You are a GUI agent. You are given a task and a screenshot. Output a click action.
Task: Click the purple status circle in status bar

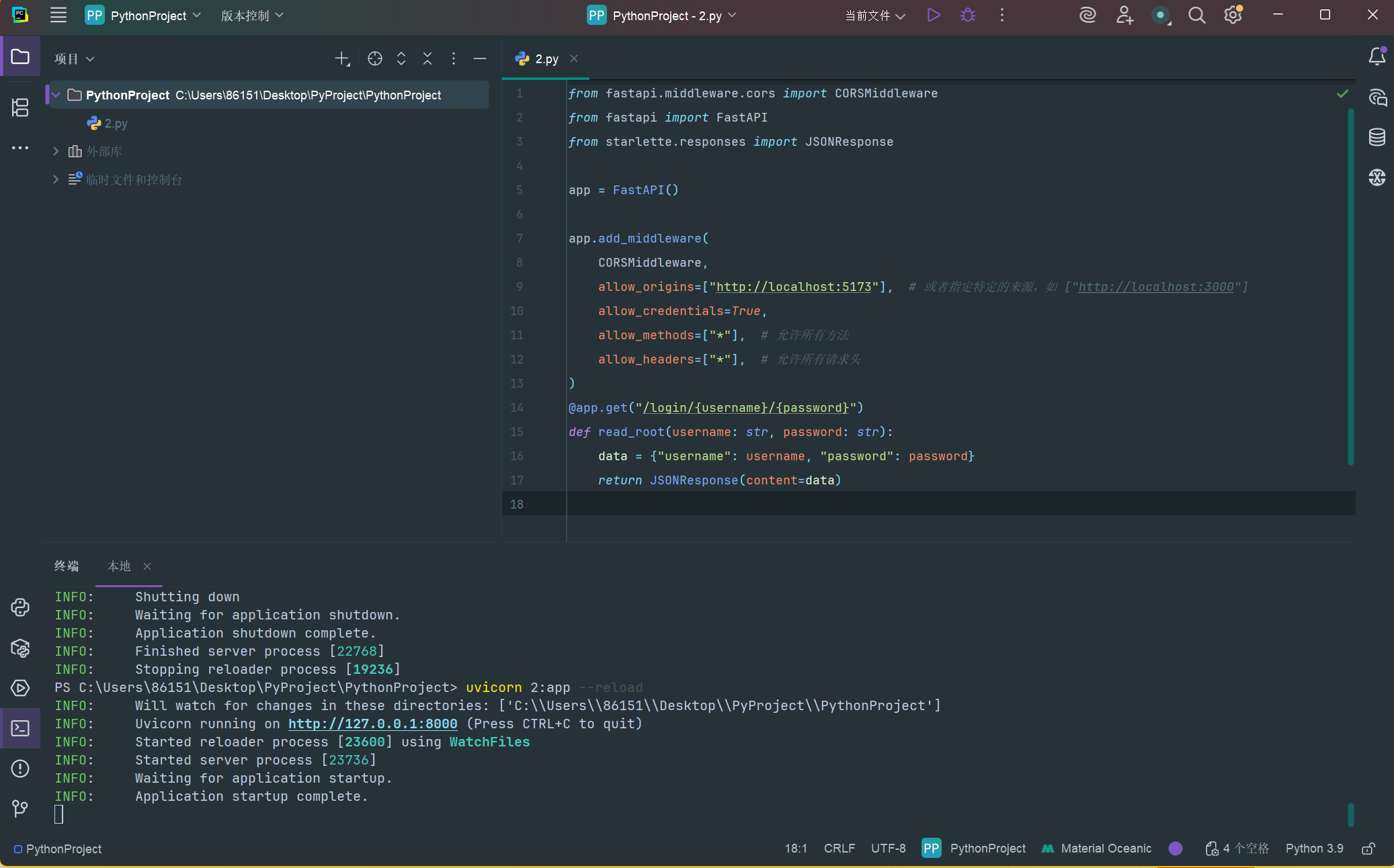[x=1176, y=849]
